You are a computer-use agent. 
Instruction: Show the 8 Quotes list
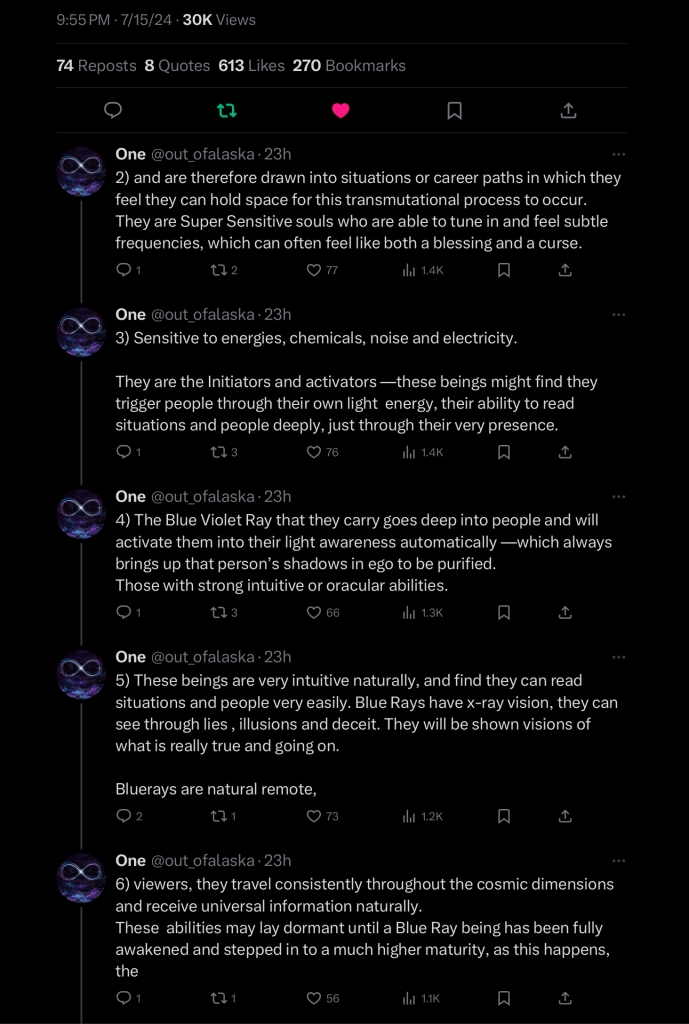pyautogui.click(x=177, y=65)
